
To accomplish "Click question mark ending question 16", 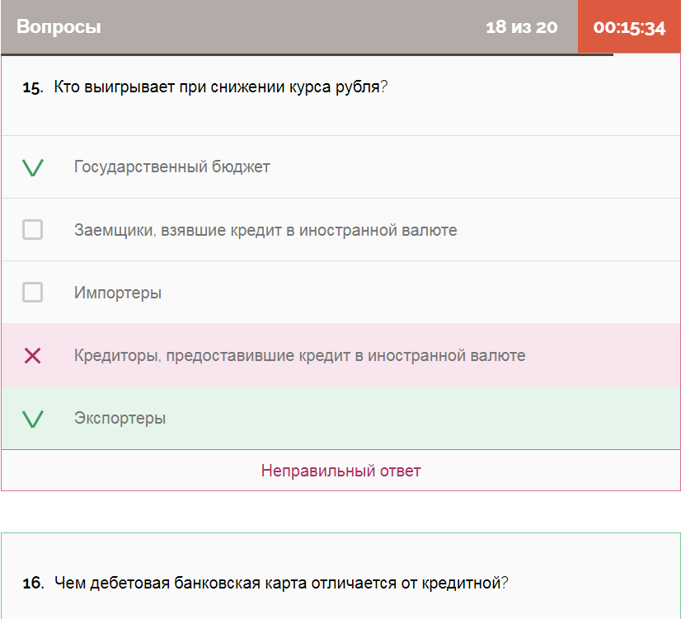I will [504, 583].
